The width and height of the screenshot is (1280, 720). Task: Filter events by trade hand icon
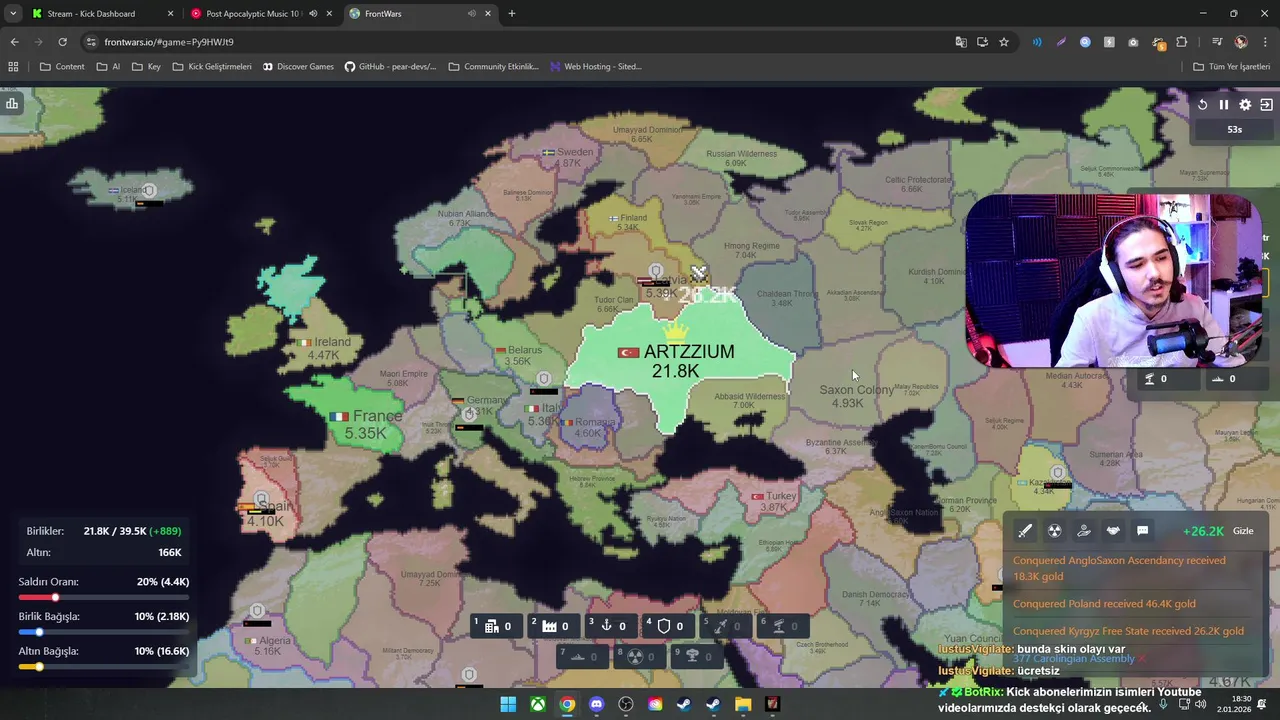tap(1084, 531)
